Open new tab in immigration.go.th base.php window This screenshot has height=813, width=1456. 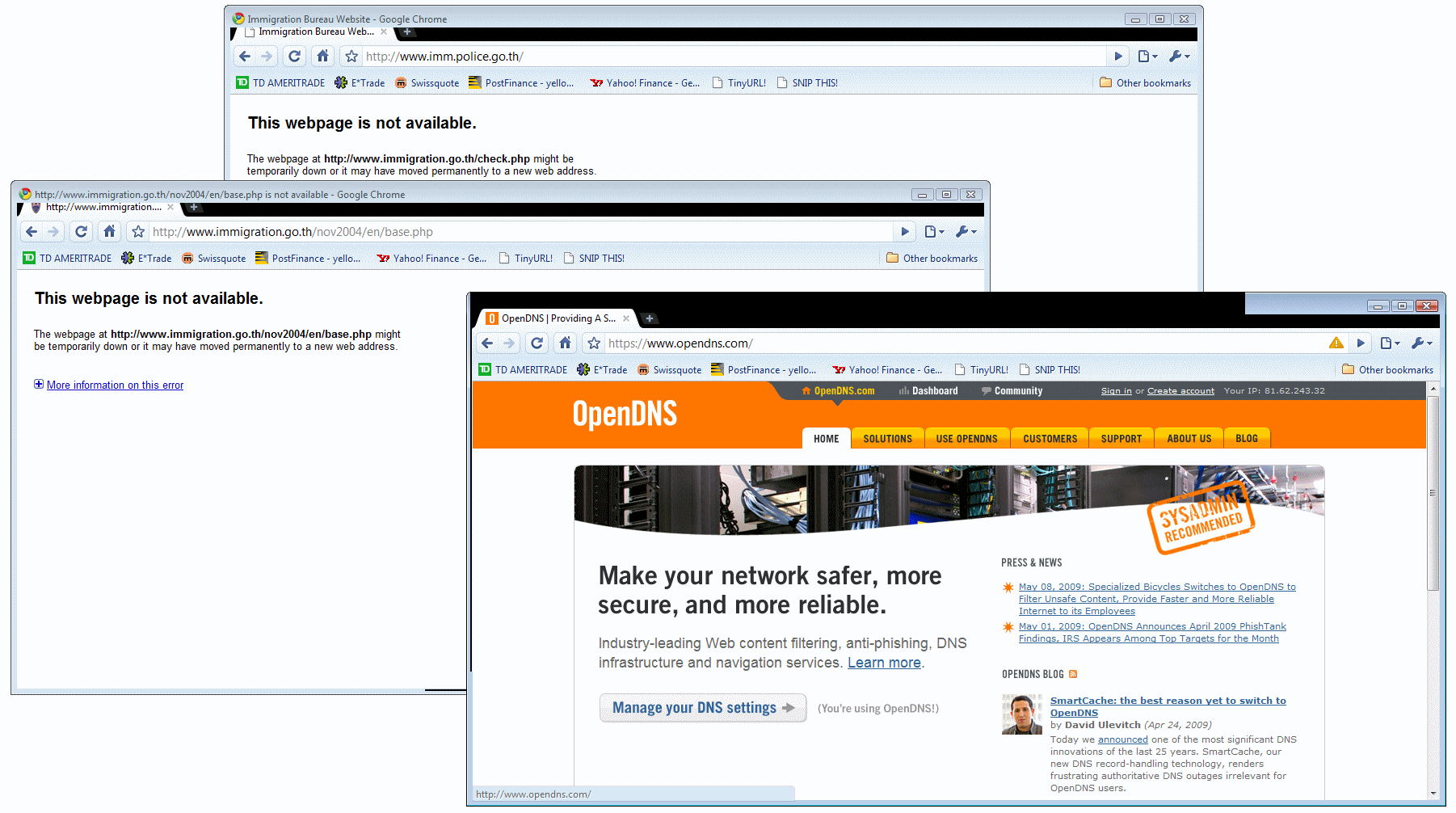click(x=194, y=207)
